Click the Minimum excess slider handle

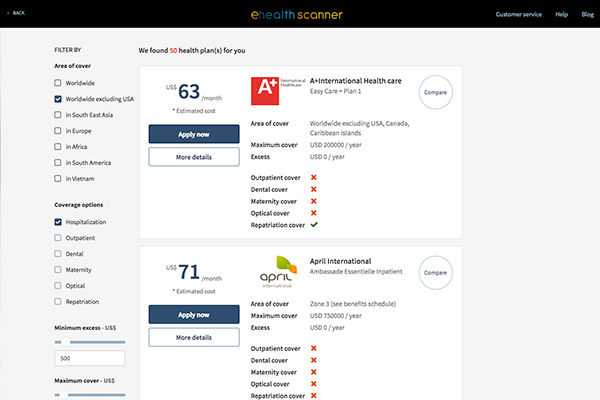pyautogui.click(x=65, y=341)
